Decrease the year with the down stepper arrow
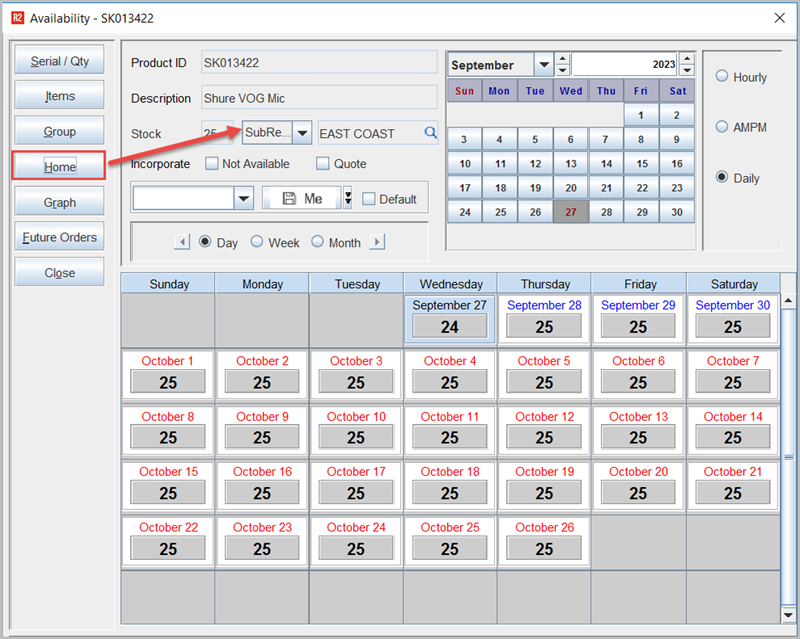The image size is (800, 639). [686, 71]
